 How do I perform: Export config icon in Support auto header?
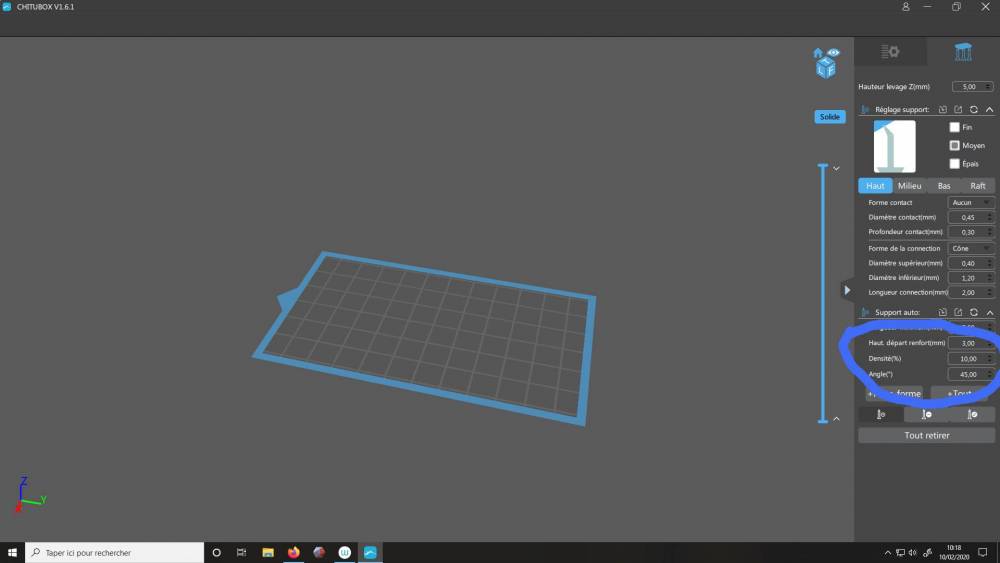(958, 312)
